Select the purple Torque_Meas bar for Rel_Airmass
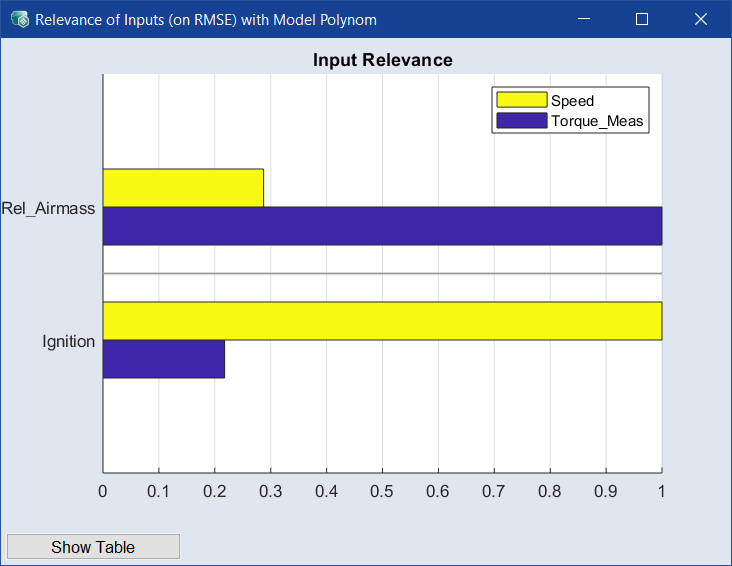 (382, 226)
